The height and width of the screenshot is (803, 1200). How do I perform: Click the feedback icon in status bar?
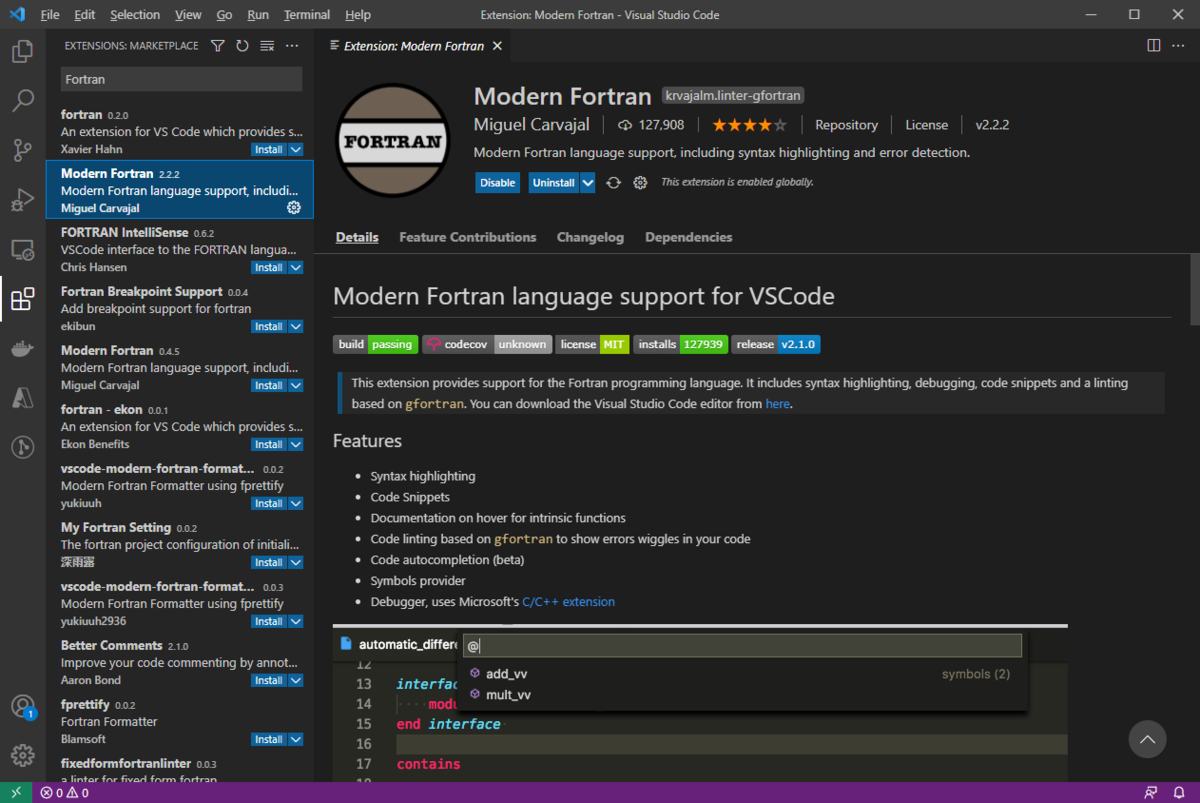click(1152, 793)
